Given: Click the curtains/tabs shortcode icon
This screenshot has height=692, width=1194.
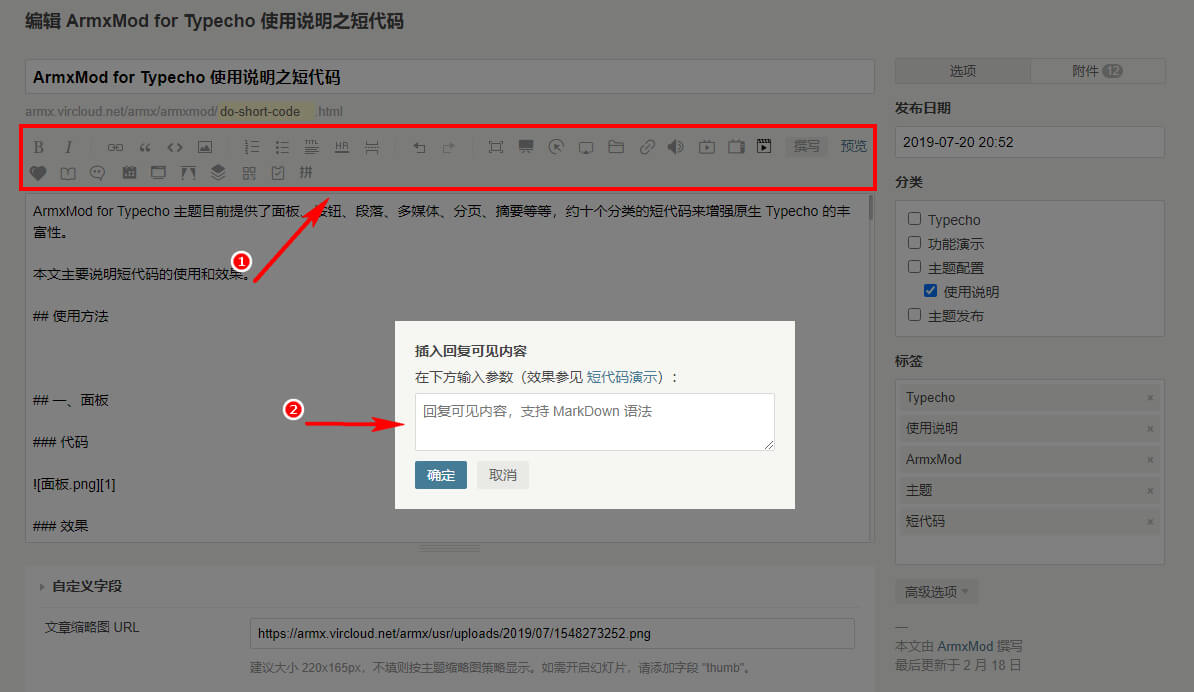Looking at the screenshot, I should (x=188, y=173).
